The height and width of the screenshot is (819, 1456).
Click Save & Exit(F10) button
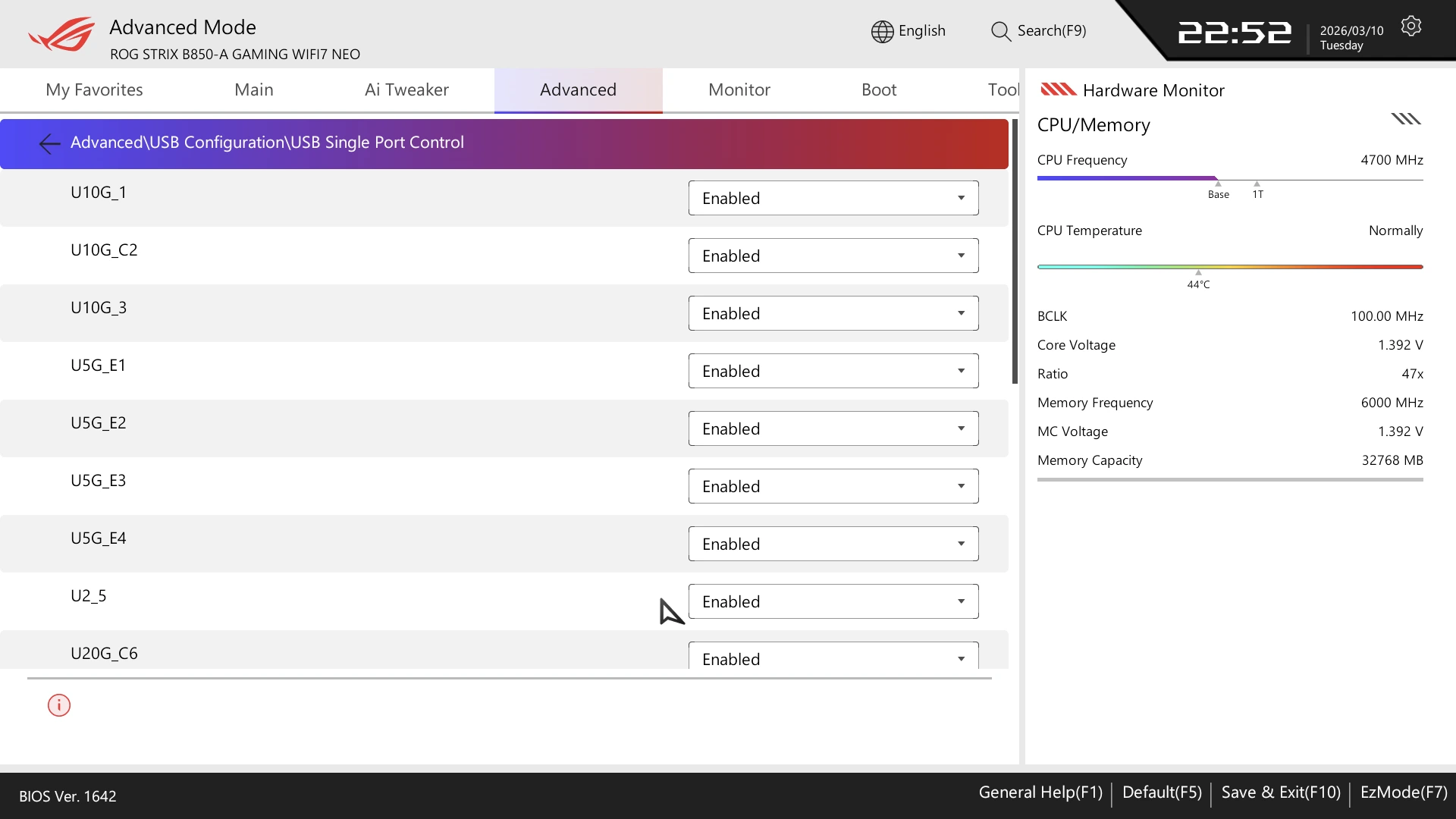(x=1281, y=792)
